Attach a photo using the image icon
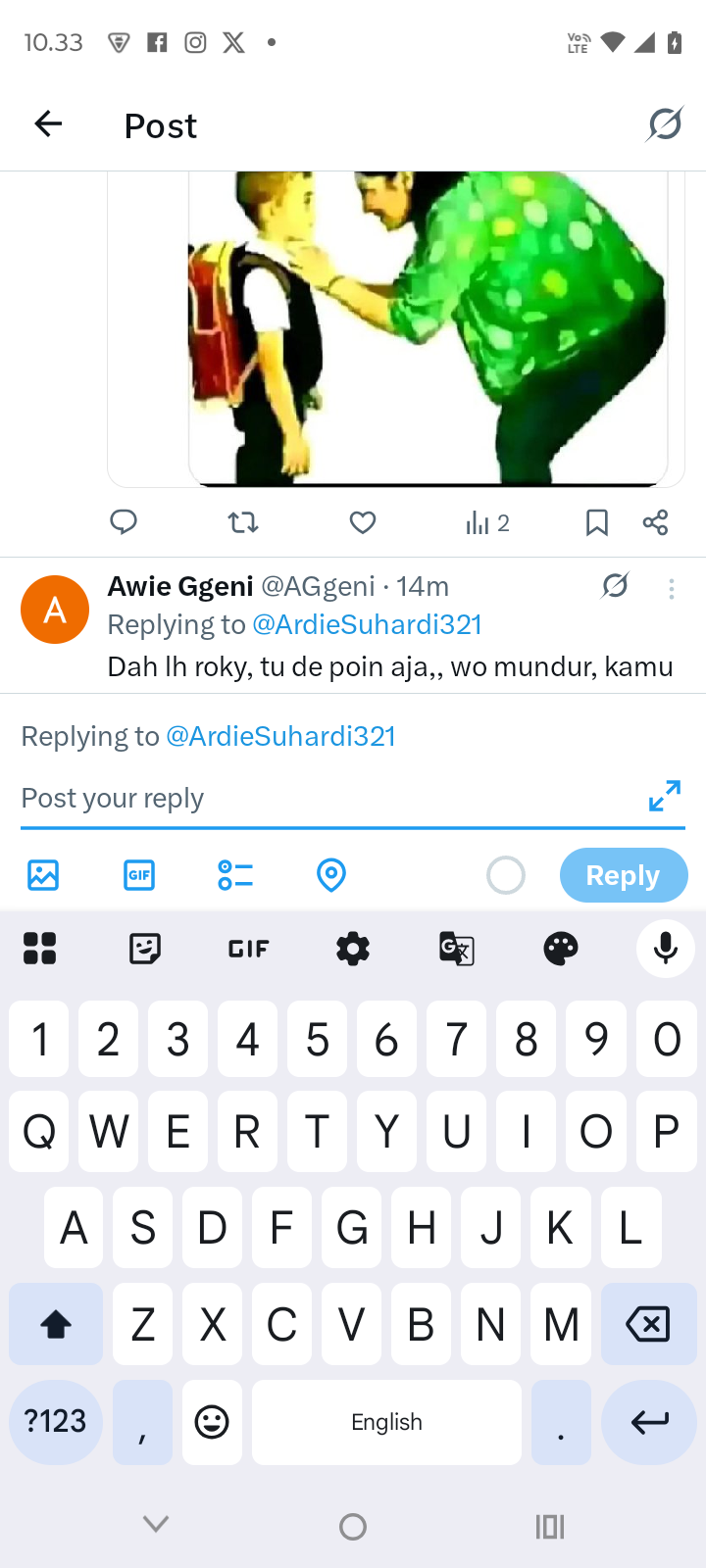Image resolution: width=706 pixels, height=1568 pixels. point(43,874)
